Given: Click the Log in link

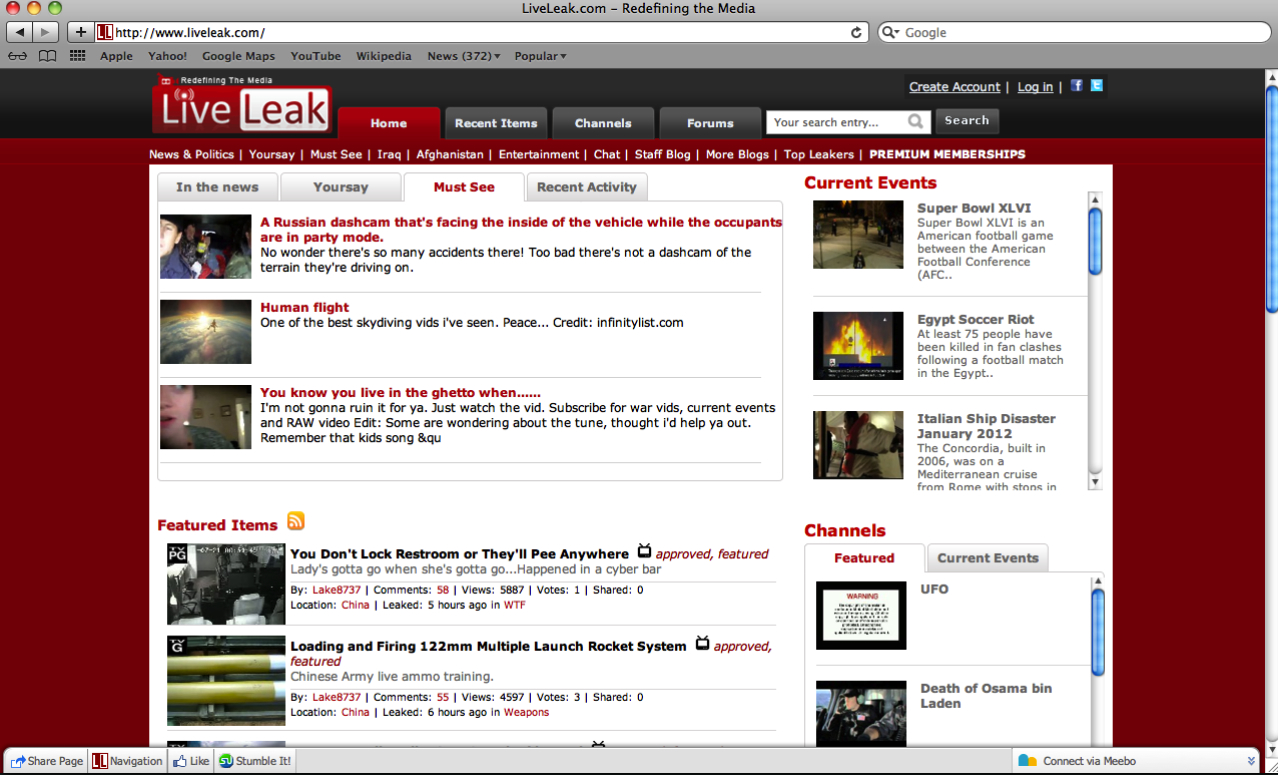Looking at the screenshot, I should [1035, 87].
